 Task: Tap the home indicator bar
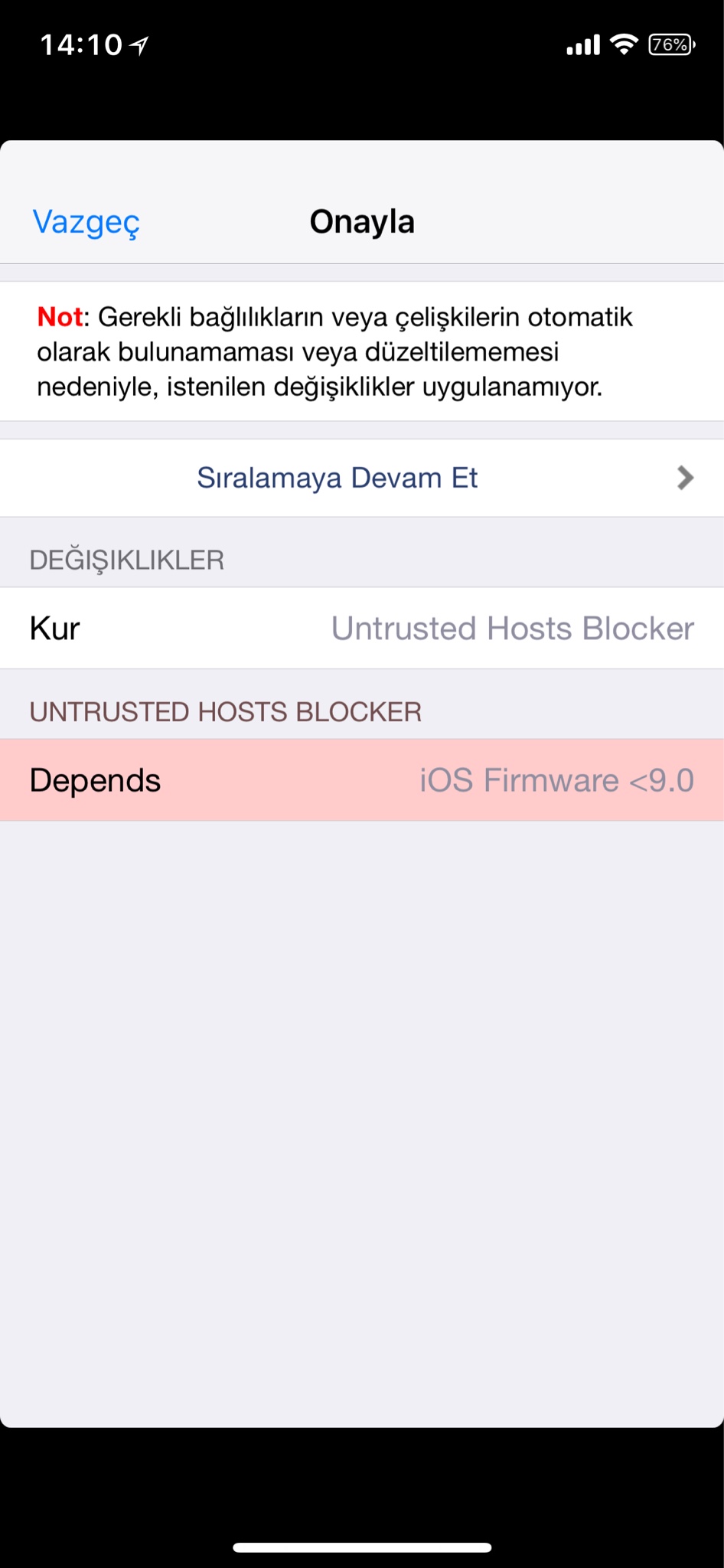pos(362,1547)
